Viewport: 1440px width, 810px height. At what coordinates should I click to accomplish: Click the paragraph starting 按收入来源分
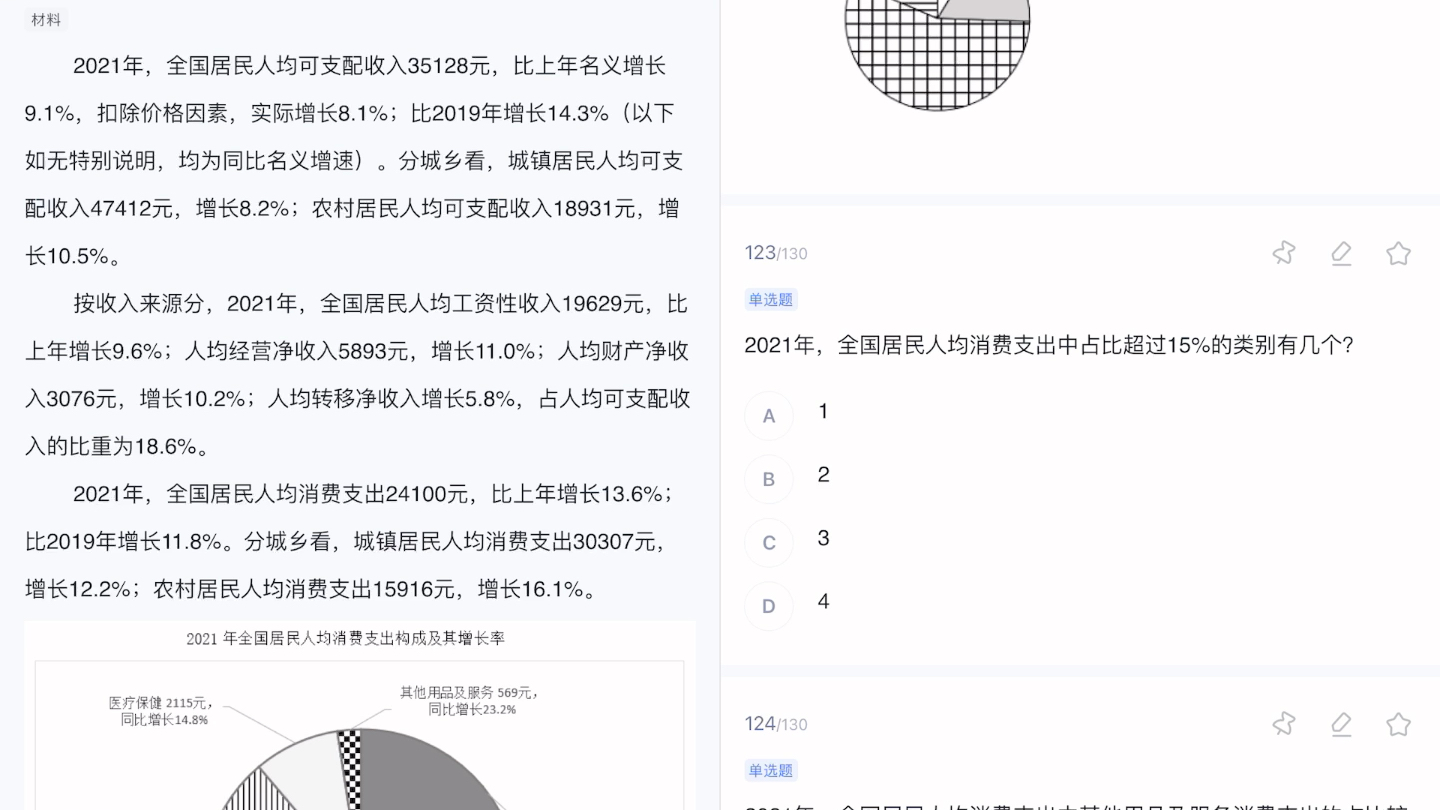pos(358,375)
